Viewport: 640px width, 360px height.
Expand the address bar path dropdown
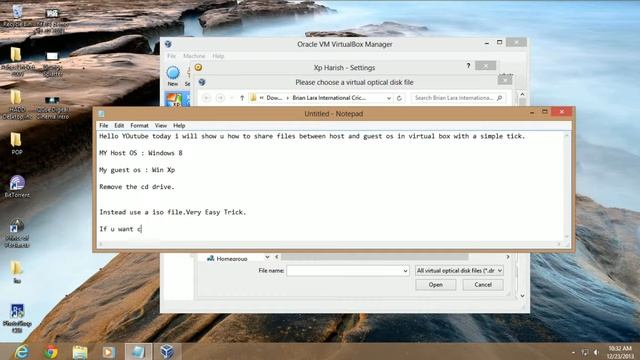pos(389,98)
